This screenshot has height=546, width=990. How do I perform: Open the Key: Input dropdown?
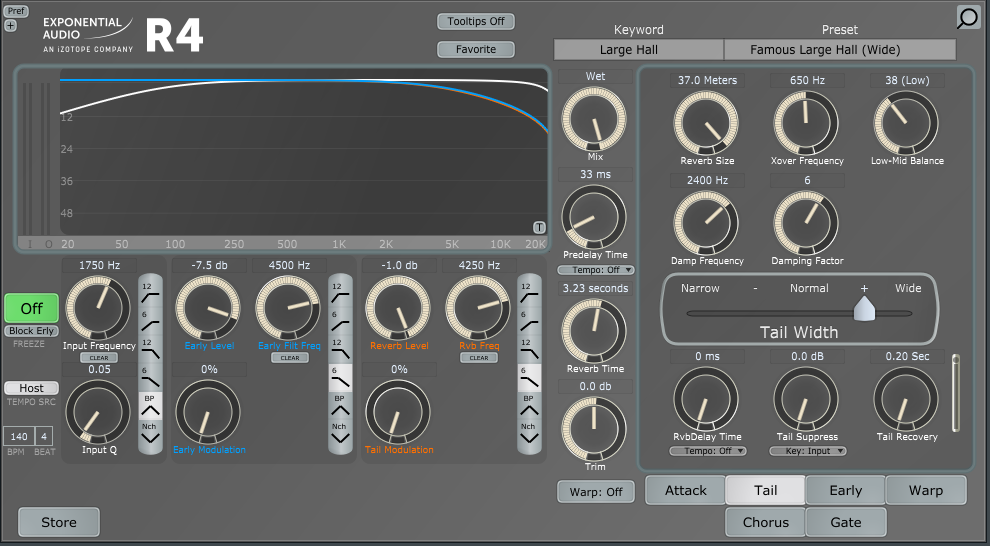(808, 451)
